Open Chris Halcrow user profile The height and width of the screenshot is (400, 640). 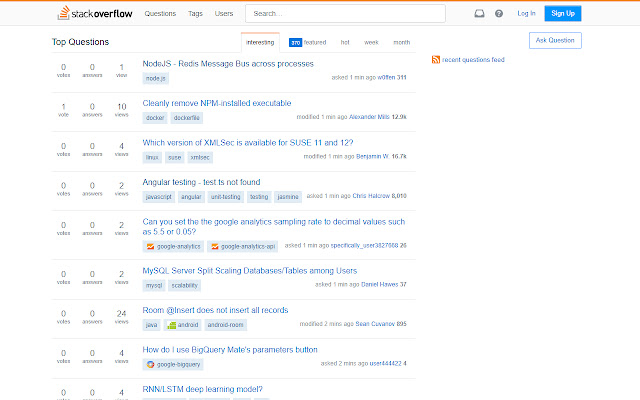[371, 196]
